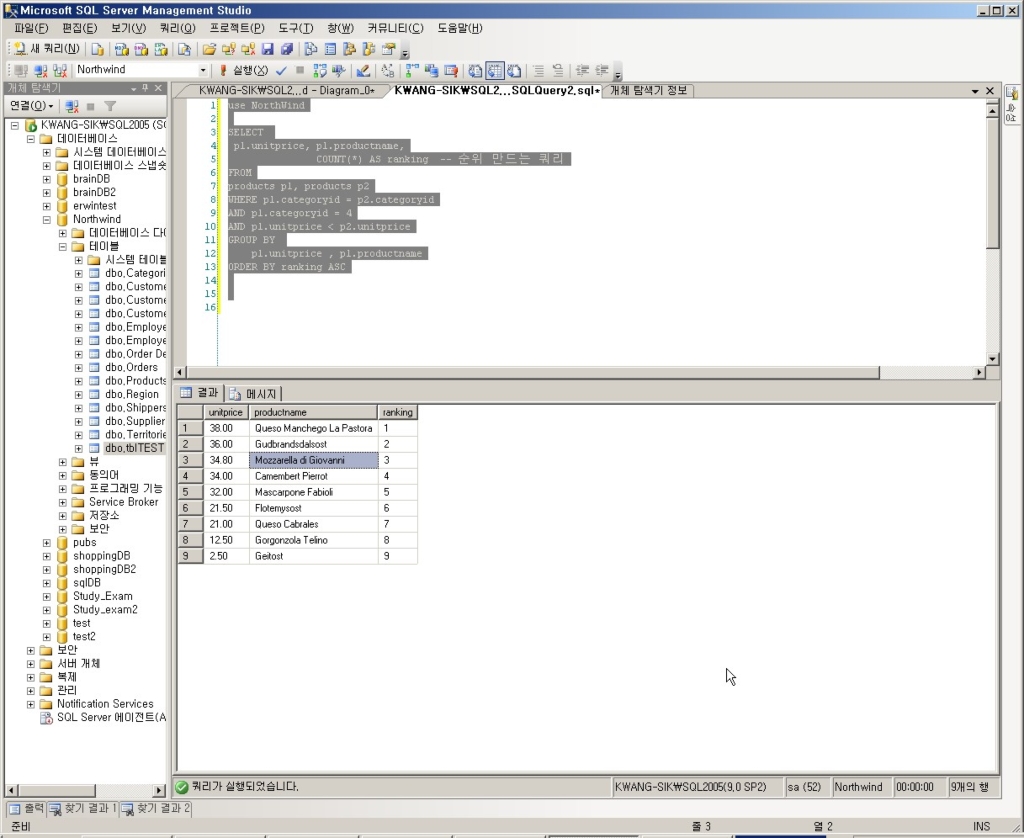Open the 파일(F) menu
This screenshot has width=1024, height=838.
(31, 28)
